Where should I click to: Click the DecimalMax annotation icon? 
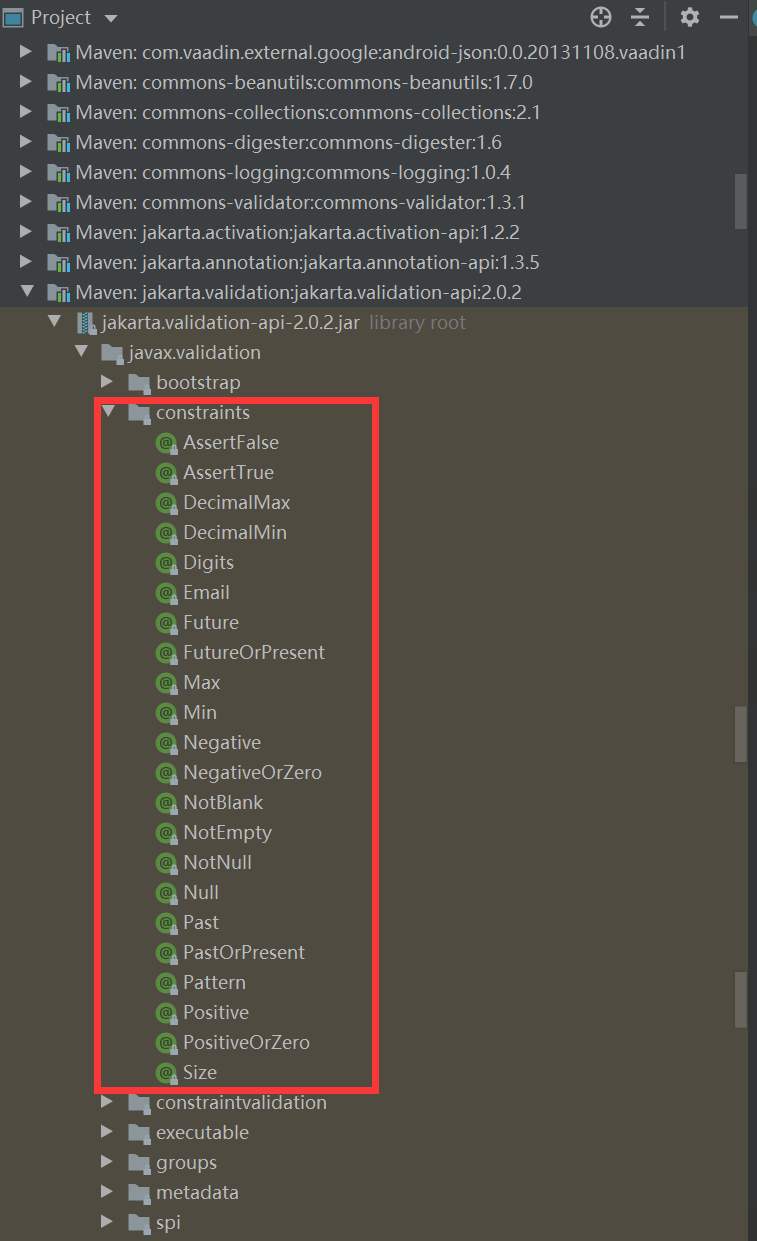(x=167, y=502)
